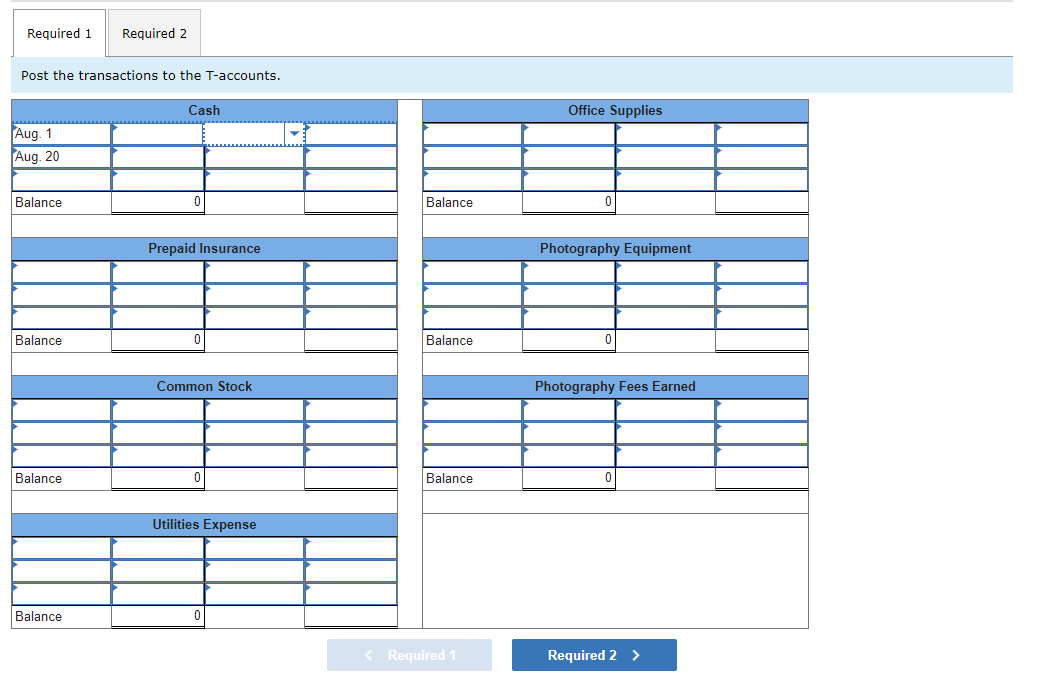
Task: Click the Common Stock account header
Action: coord(204,387)
